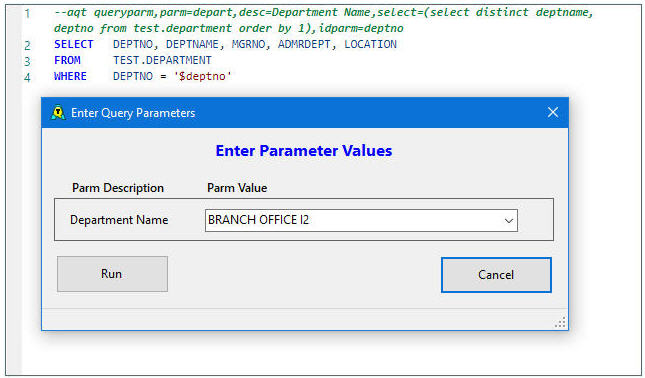Click line number 4 in the gutter
The image size is (645, 378).
[x=27, y=77]
